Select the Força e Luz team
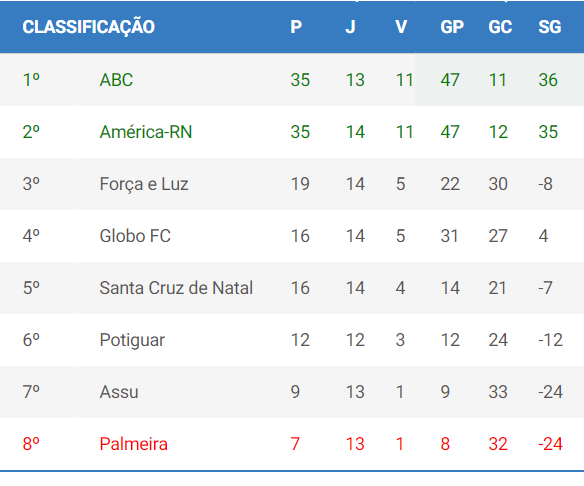584x486 pixels. tap(144, 184)
